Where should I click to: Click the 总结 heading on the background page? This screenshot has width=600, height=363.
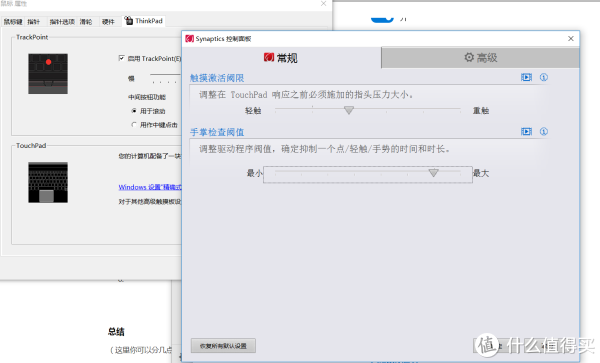pos(116,332)
